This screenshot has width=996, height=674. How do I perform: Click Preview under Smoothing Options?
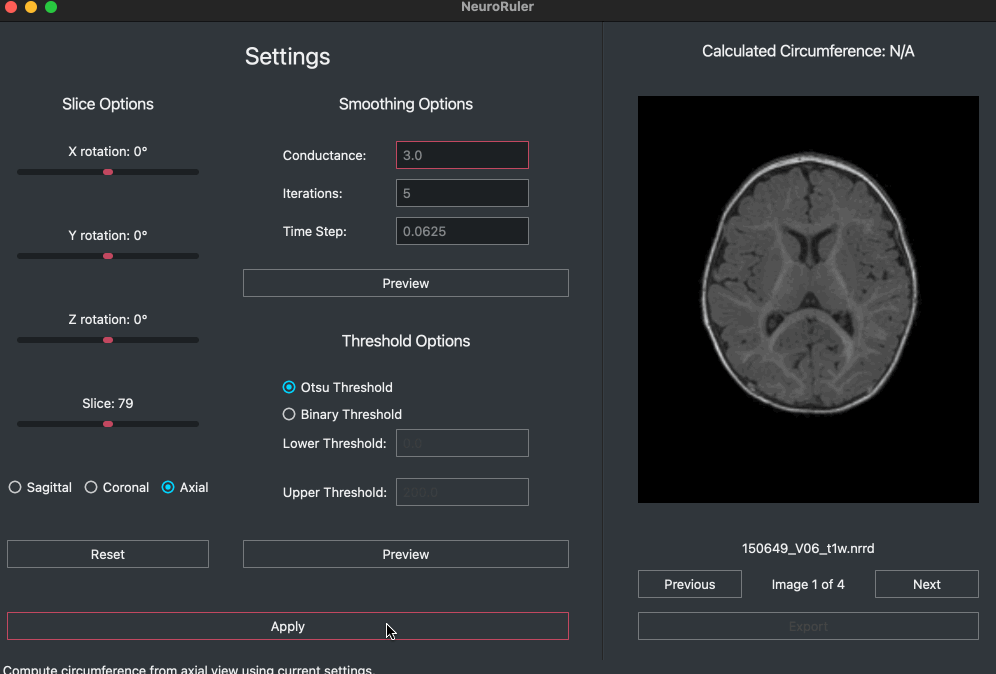click(x=405, y=283)
